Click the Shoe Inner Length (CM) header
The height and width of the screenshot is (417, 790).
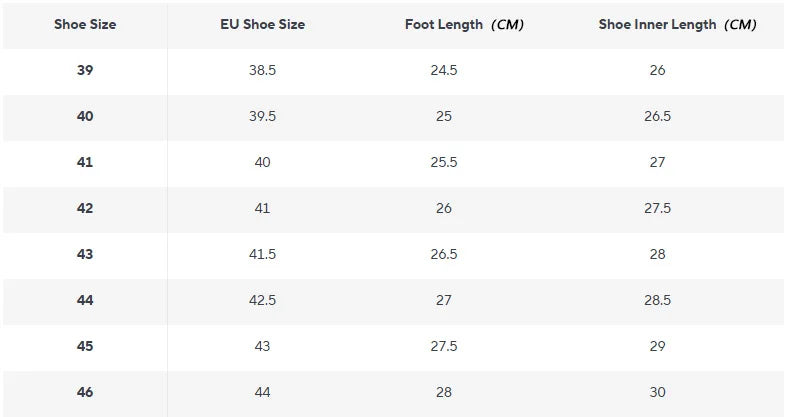[x=677, y=25]
